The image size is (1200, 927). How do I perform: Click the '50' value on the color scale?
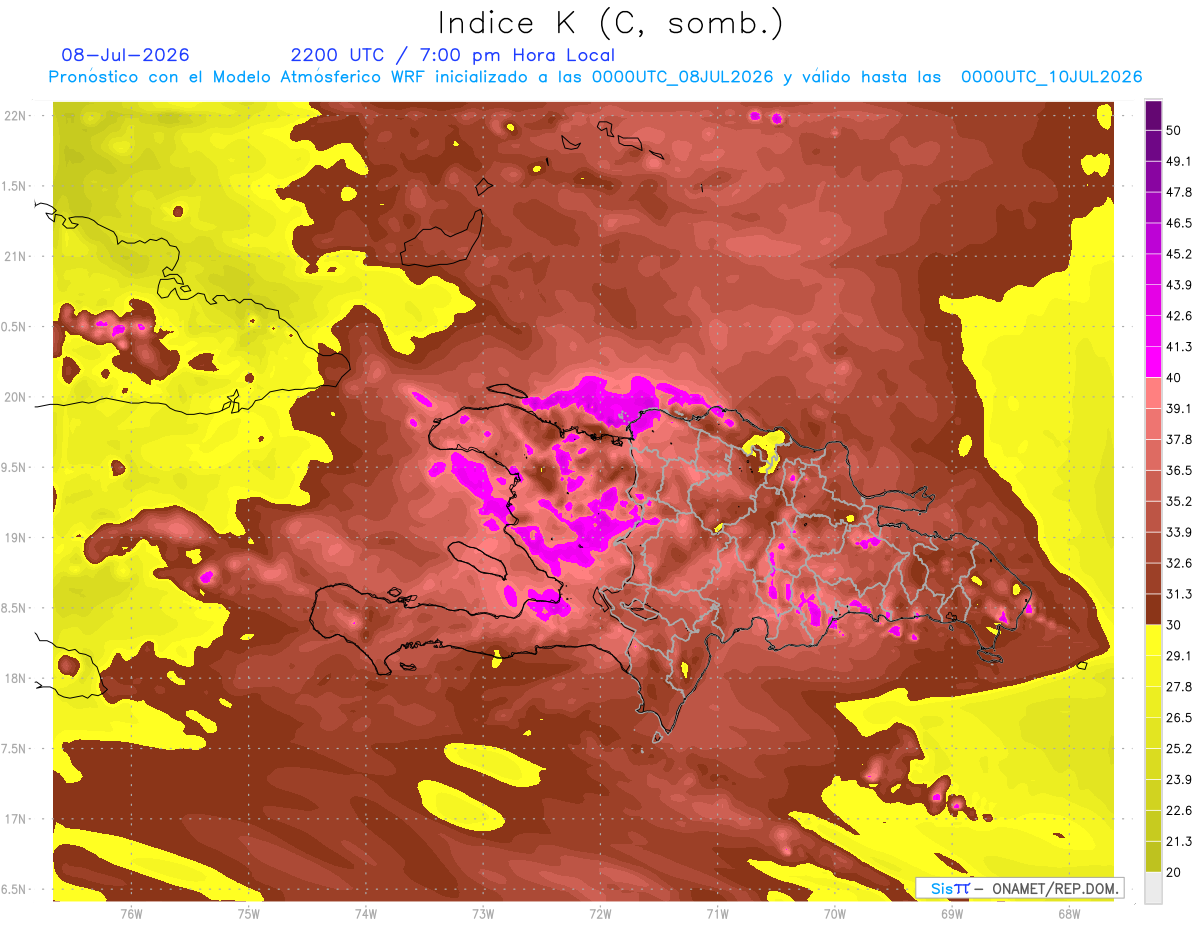tap(1175, 131)
